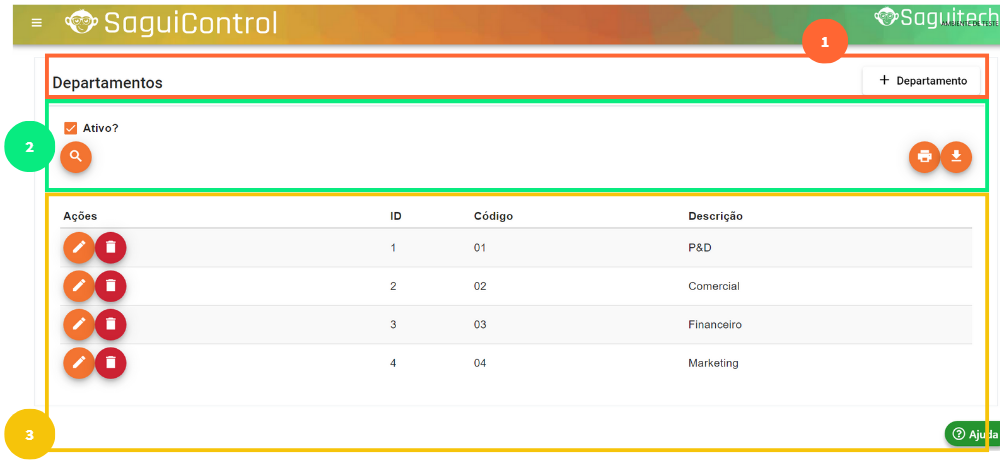Delete the P&D department row

point(111,247)
